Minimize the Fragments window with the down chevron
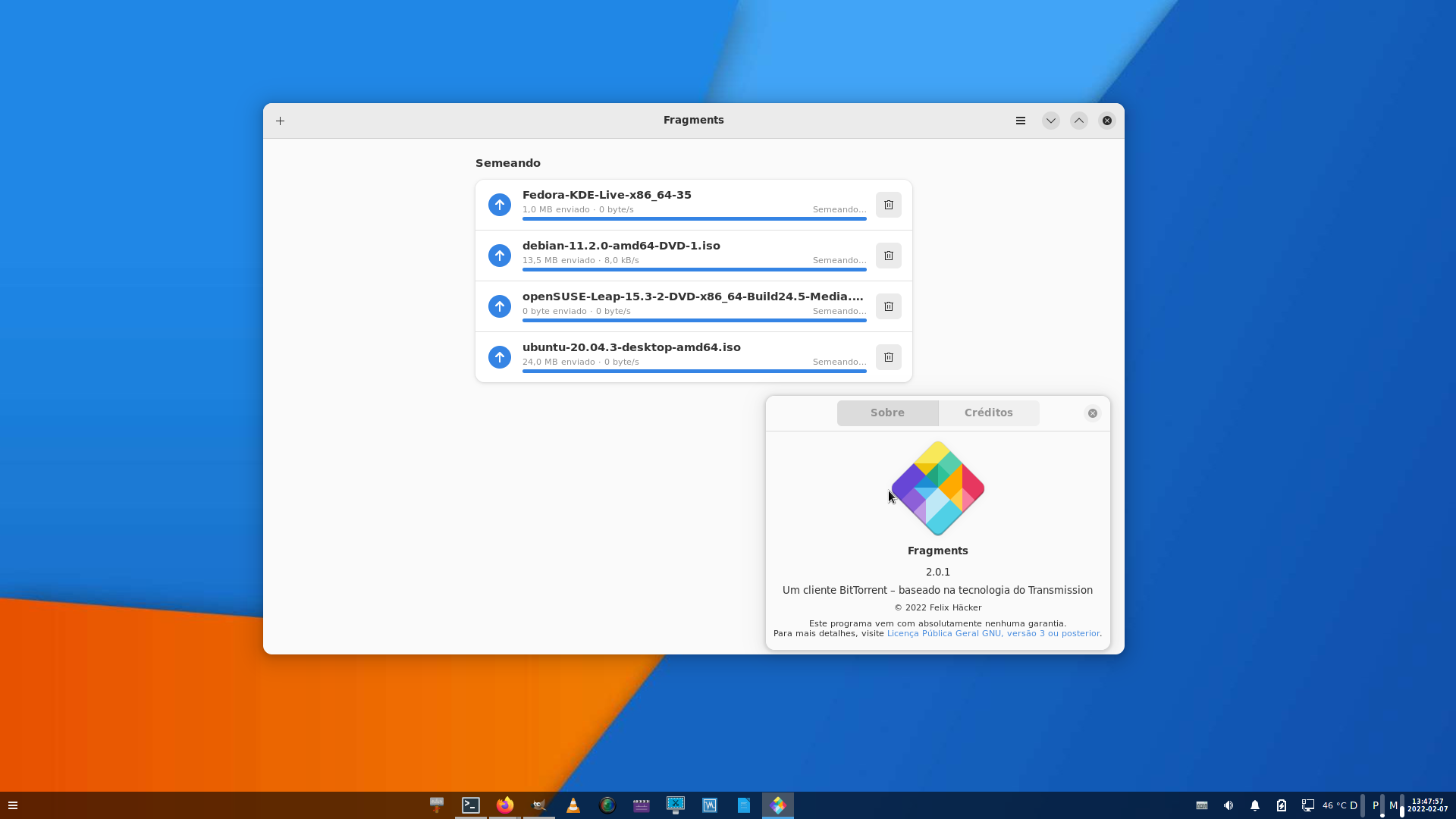Screen dimensions: 1456x819 pos(1050,121)
